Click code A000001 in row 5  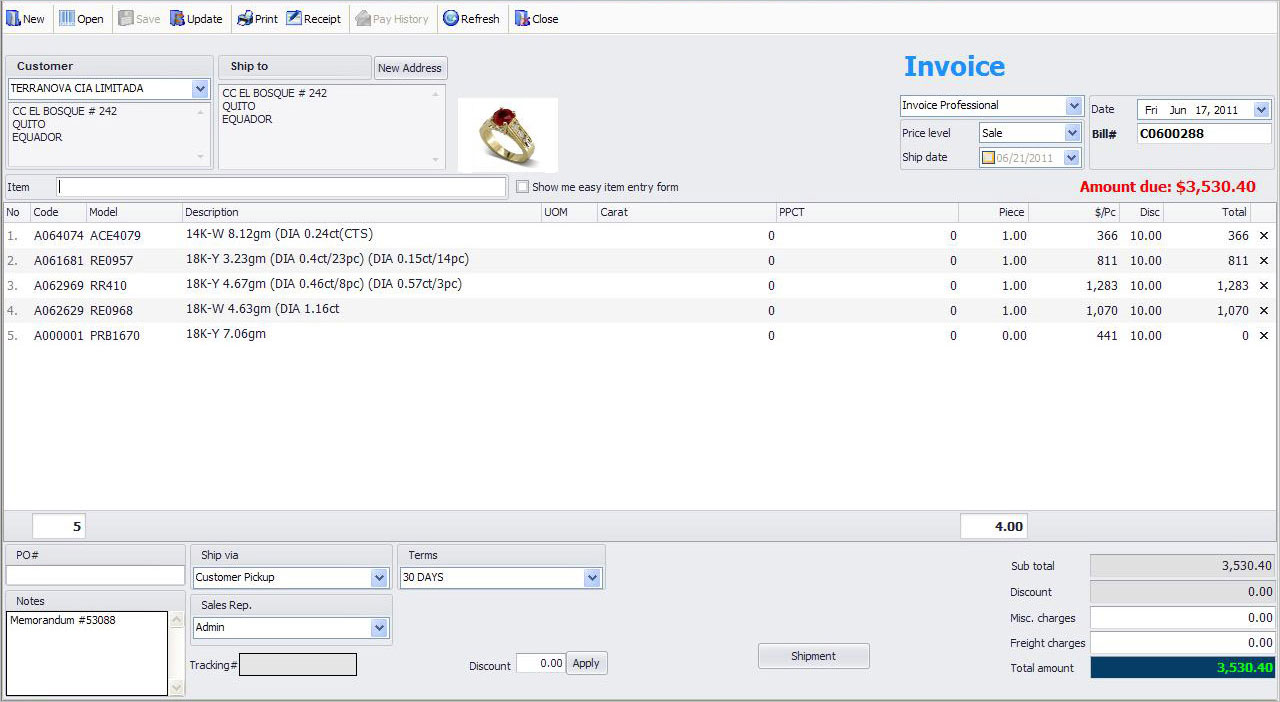59,336
